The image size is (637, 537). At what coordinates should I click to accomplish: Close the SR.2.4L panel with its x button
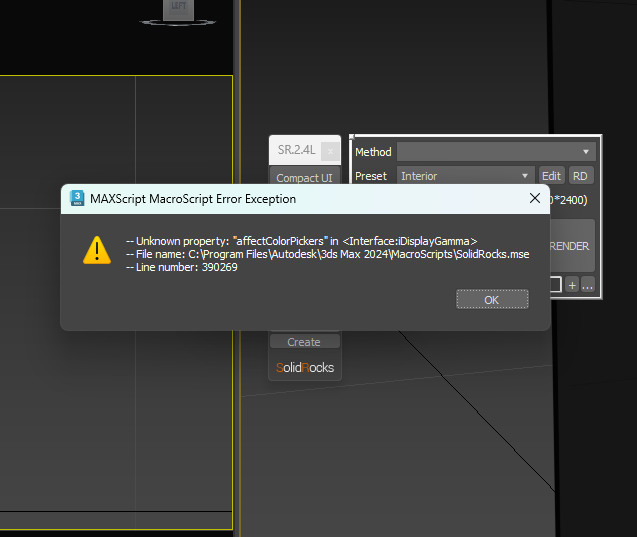[330, 152]
